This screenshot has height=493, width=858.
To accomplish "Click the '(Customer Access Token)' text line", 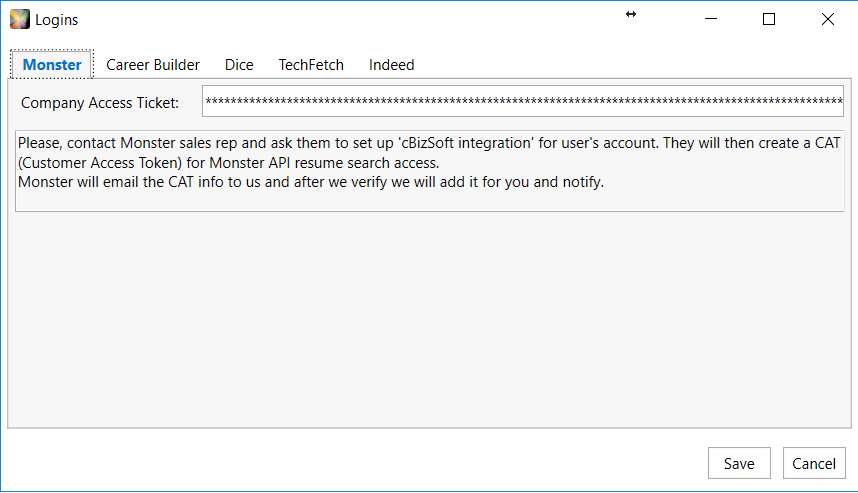I will tap(228, 163).
